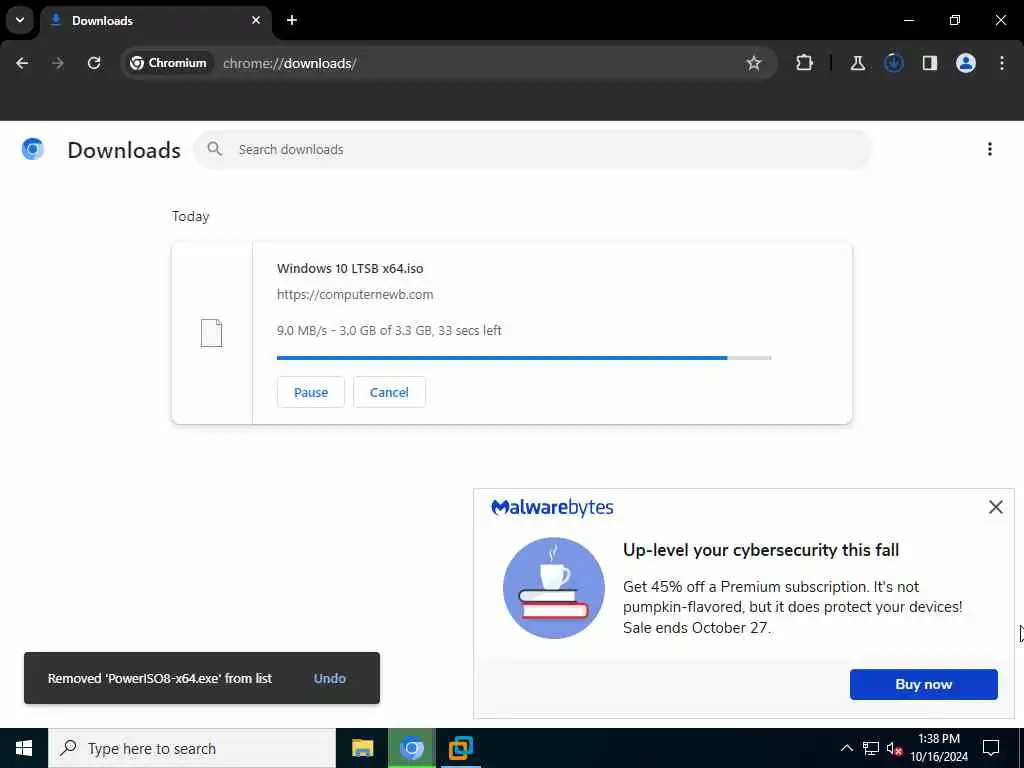
Task: Open the https://computernewb.com link
Action: coord(355,295)
